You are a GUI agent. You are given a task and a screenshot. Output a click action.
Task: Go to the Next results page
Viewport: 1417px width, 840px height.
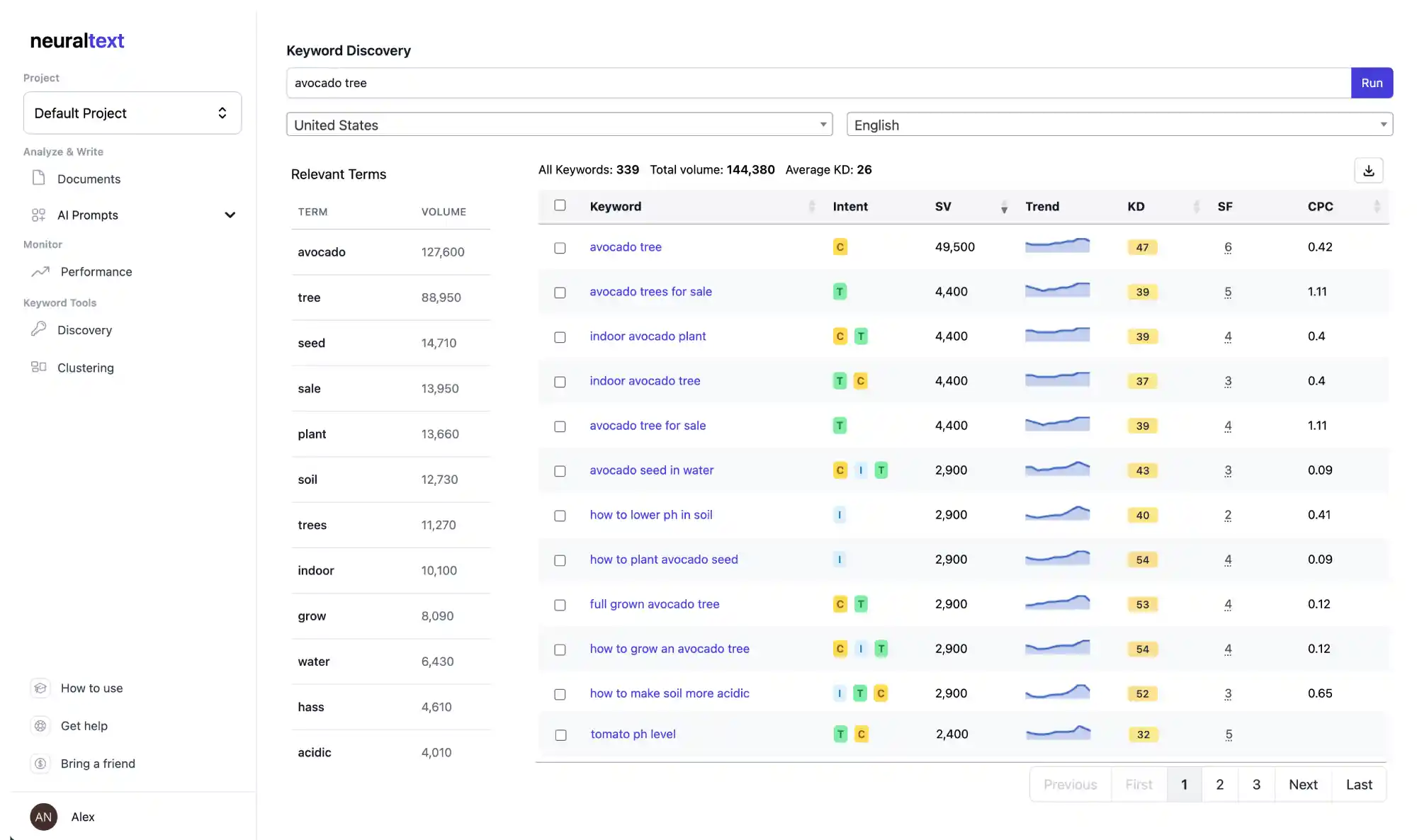(x=1303, y=784)
